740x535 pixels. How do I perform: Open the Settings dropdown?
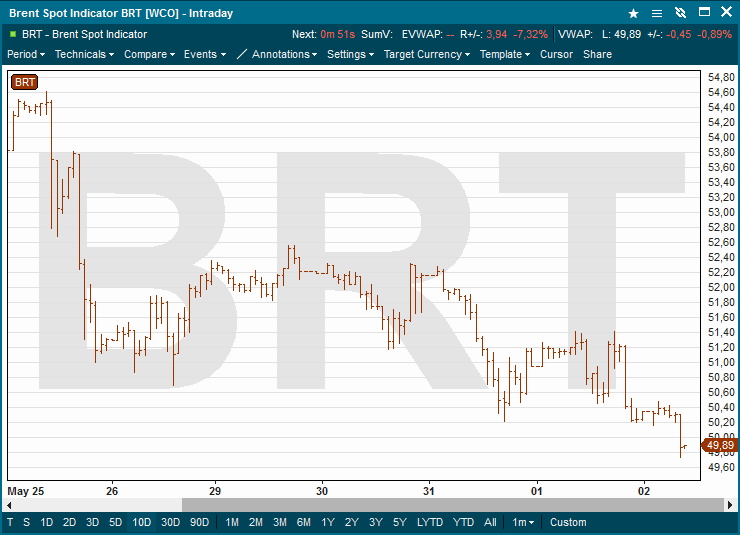coord(351,54)
